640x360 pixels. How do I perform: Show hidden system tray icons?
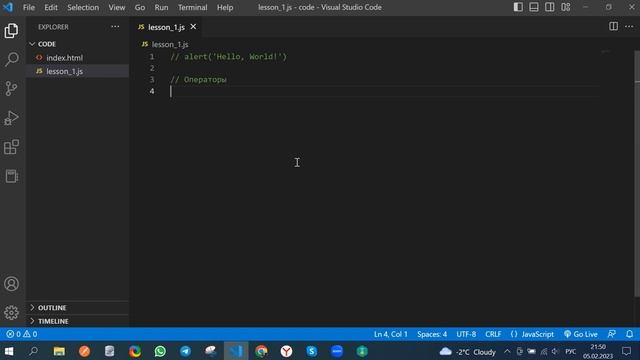click(x=507, y=351)
